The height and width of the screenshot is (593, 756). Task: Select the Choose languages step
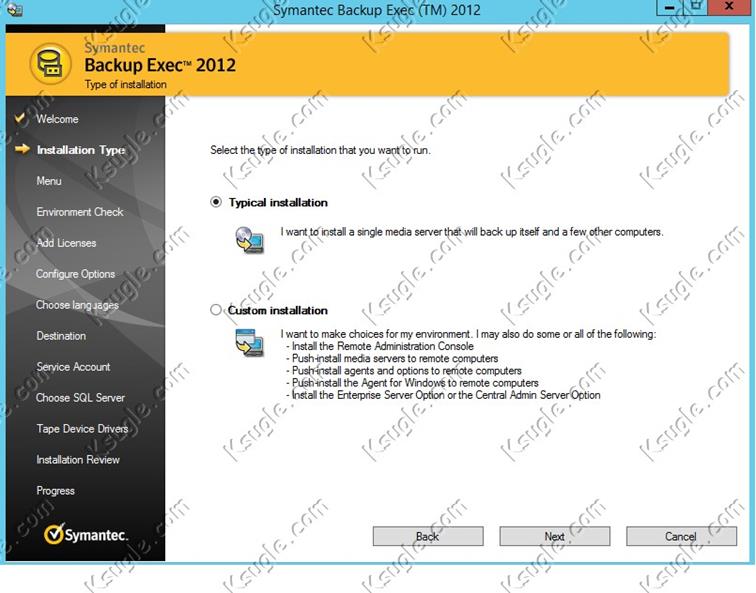pos(77,305)
